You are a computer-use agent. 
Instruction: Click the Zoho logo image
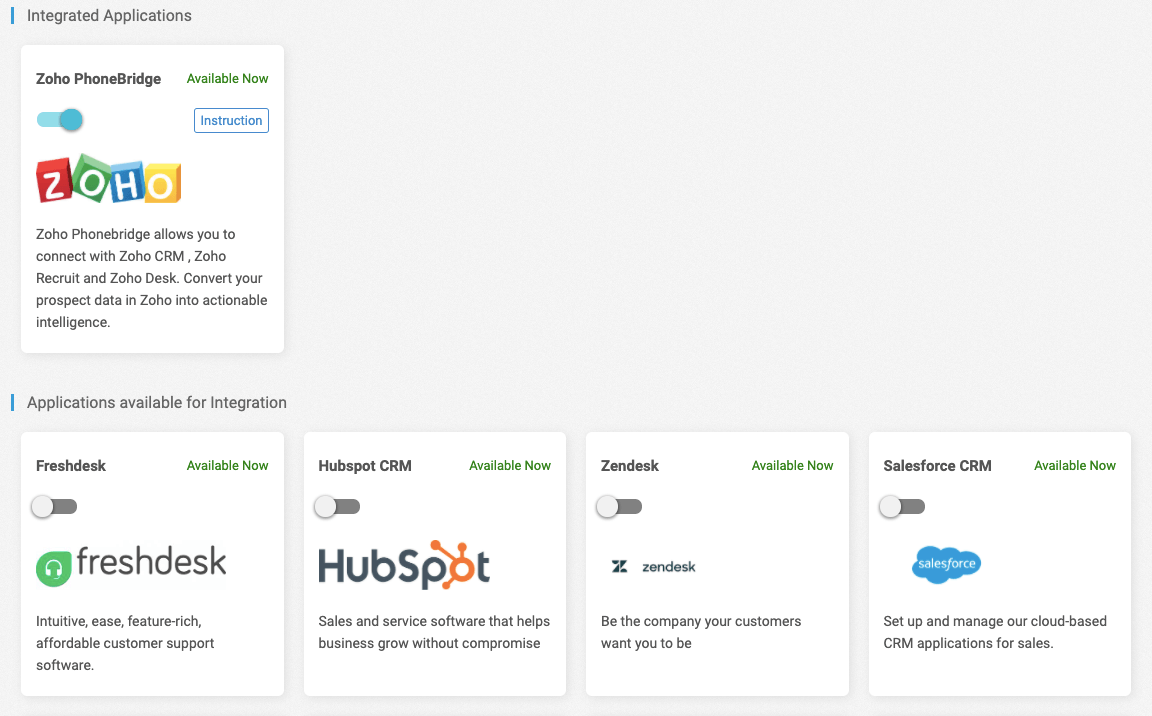coord(109,178)
